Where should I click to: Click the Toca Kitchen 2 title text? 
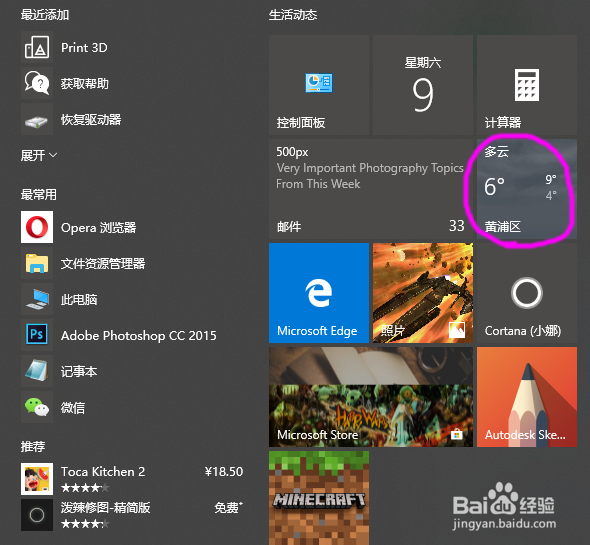pos(103,472)
